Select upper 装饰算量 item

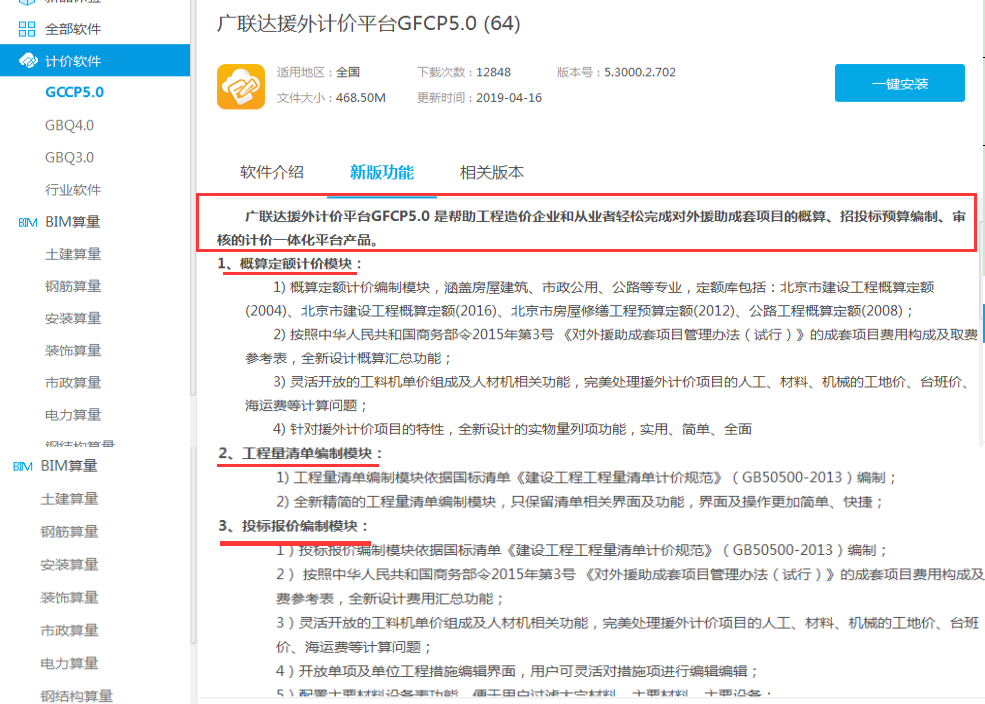[73, 350]
